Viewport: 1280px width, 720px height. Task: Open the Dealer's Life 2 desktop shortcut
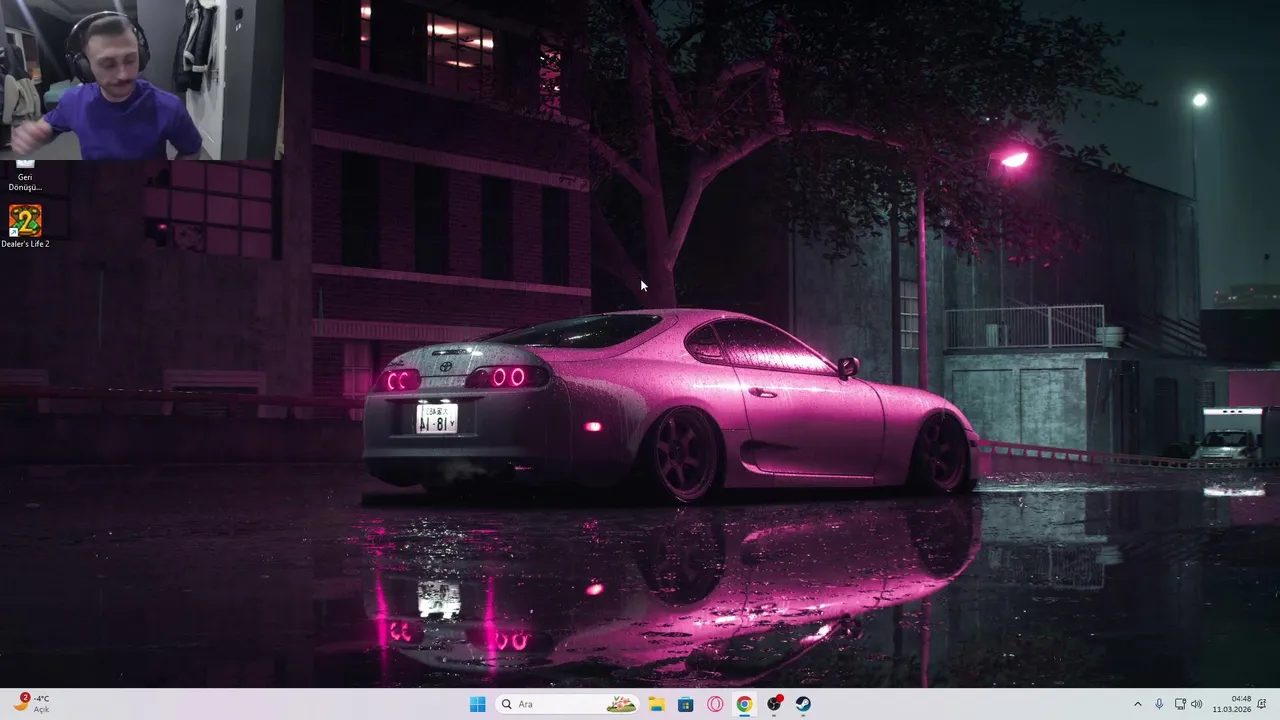tap(25, 226)
